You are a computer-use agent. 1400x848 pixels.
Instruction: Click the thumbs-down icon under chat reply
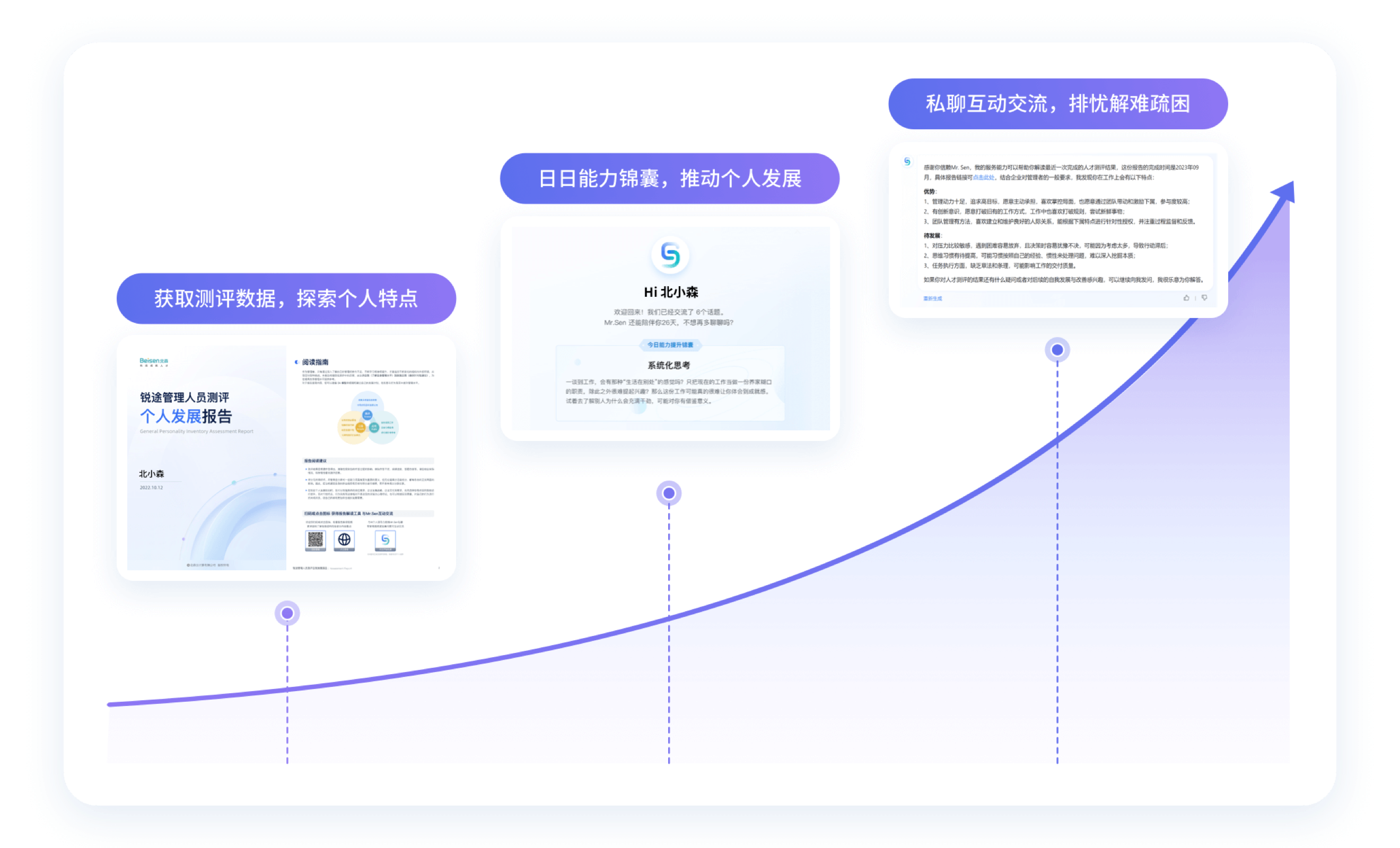click(1204, 298)
